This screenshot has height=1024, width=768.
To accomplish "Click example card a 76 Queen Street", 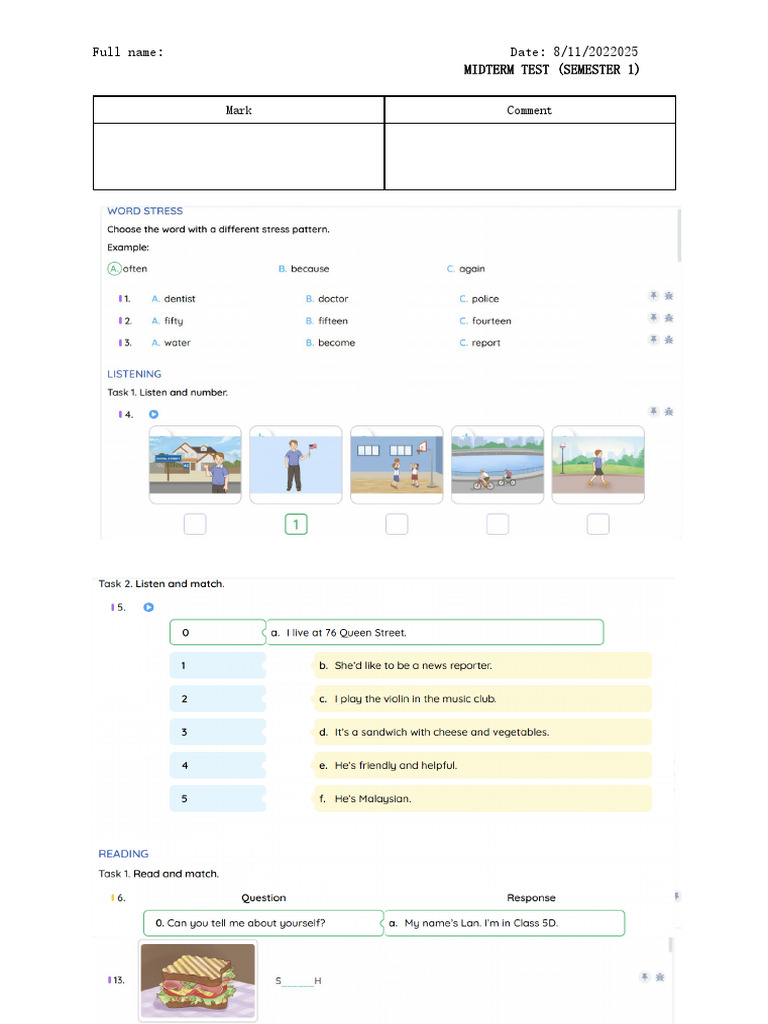I will pos(434,632).
